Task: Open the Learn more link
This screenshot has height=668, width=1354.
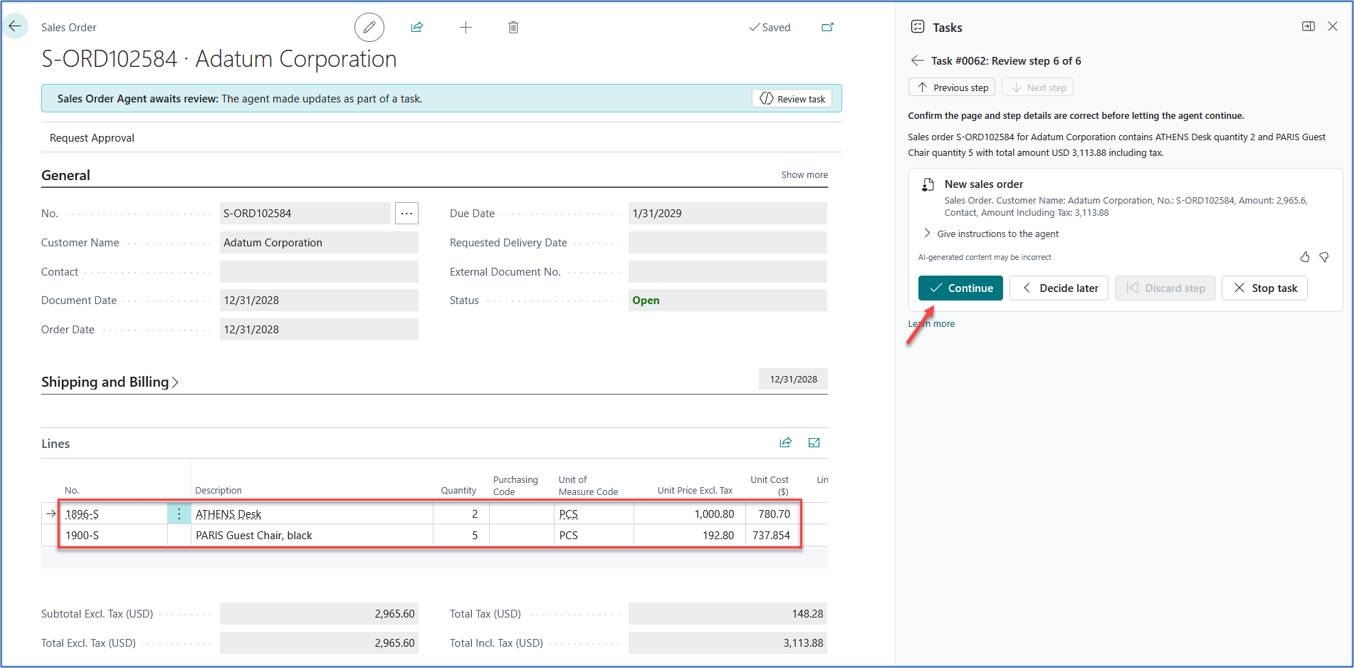Action: pos(931,324)
